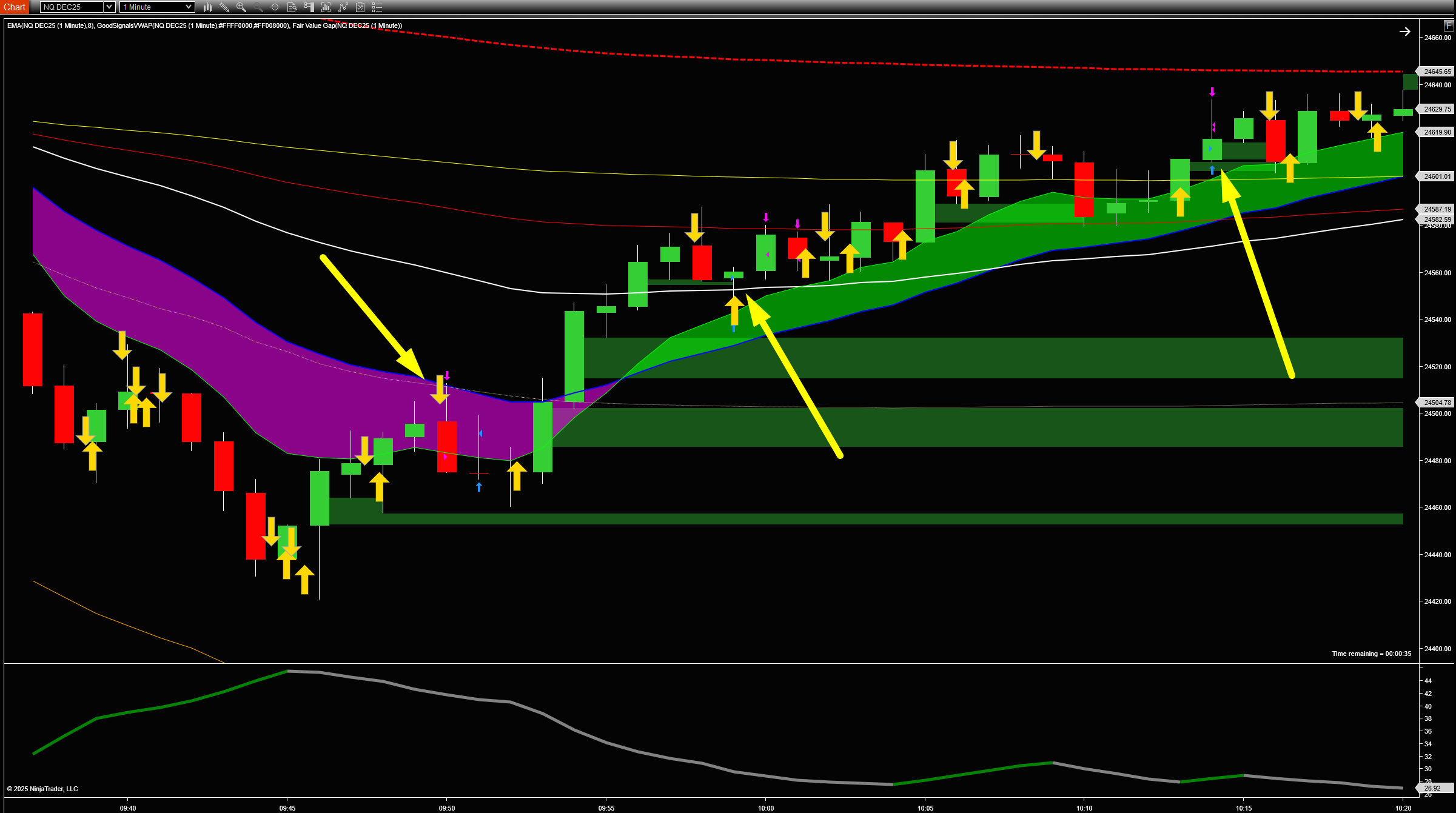Screen dimensions: 1456x813
Task: Toggle the crosshair cursor tool
Action: (275, 7)
